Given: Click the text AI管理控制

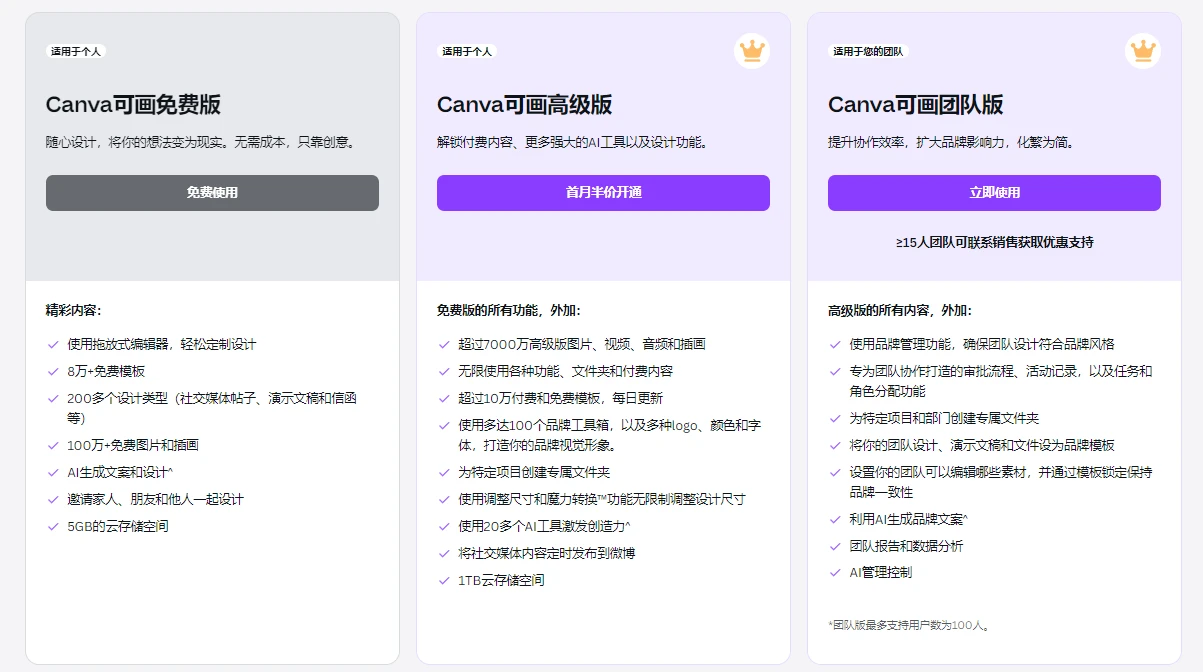Looking at the screenshot, I should pos(881,573).
